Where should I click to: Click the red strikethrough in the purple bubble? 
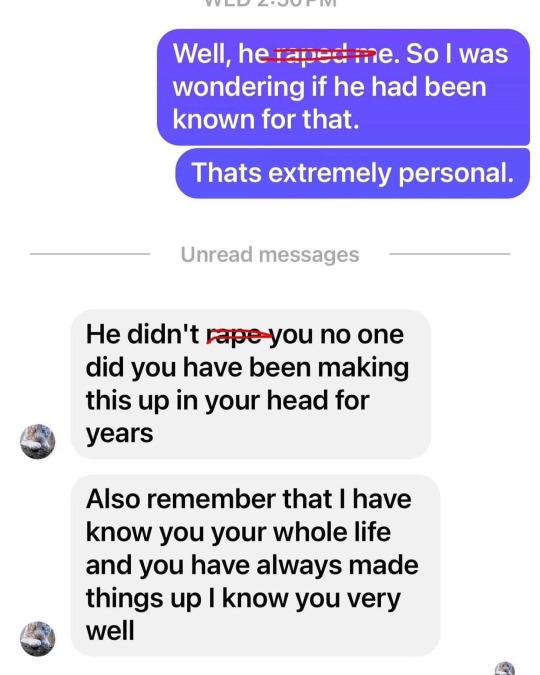pos(318,54)
